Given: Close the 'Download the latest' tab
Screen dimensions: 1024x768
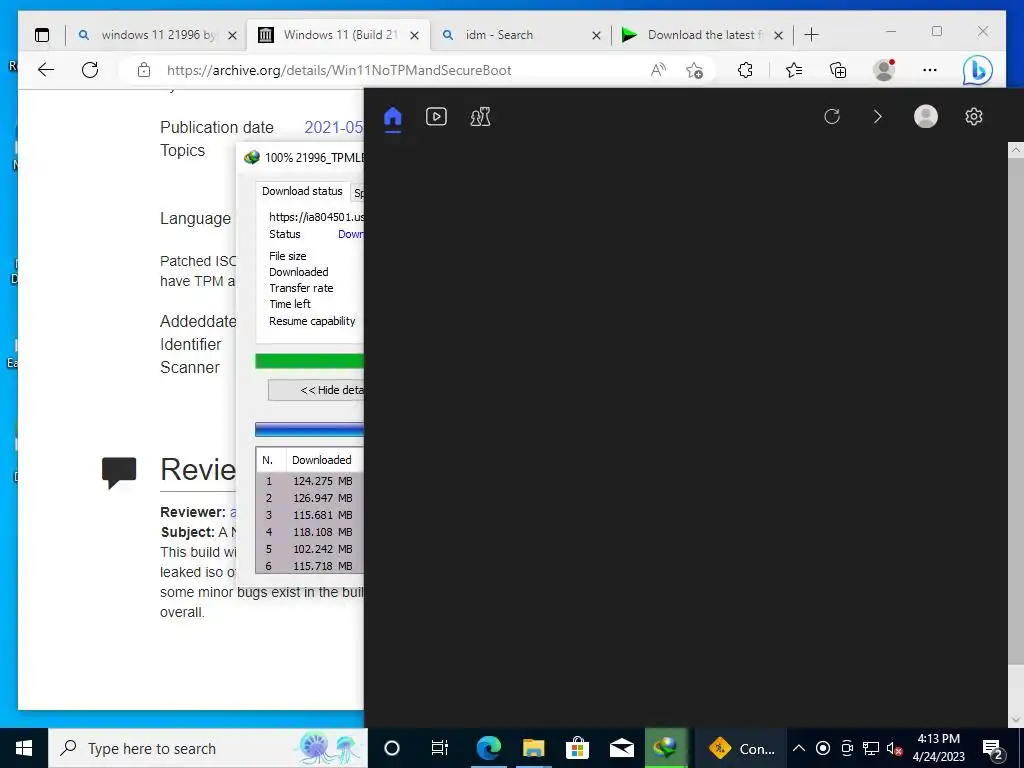Looking at the screenshot, I should 778,35.
